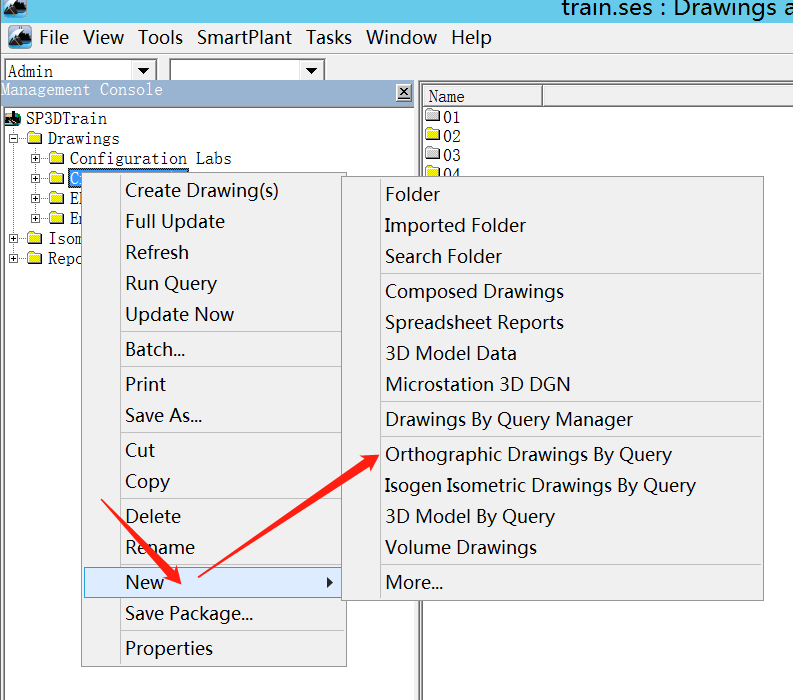Select the Isom... folder icon
The height and width of the screenshot is (700, 793).
[34, 238]
